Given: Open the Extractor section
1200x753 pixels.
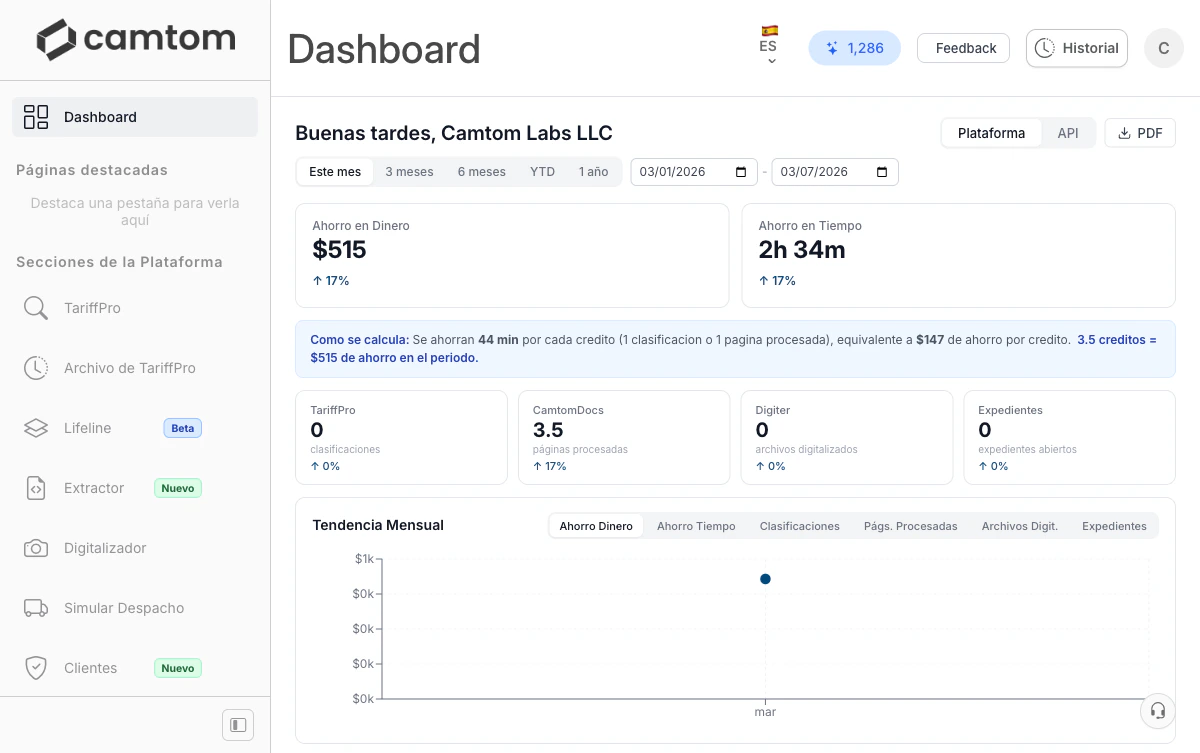Looking at the screenshot, I should [93, 488].
